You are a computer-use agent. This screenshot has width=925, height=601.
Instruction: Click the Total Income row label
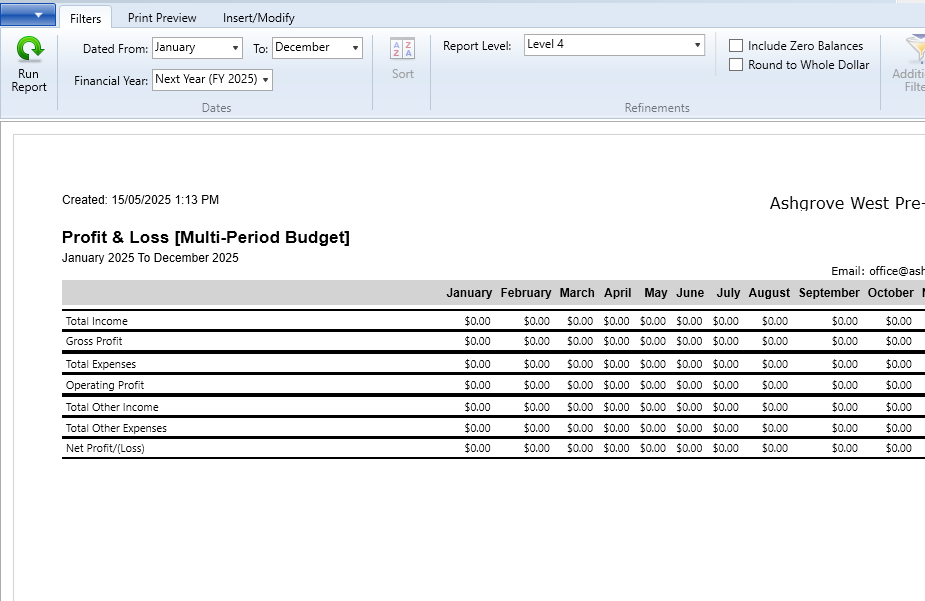point(97,321)
